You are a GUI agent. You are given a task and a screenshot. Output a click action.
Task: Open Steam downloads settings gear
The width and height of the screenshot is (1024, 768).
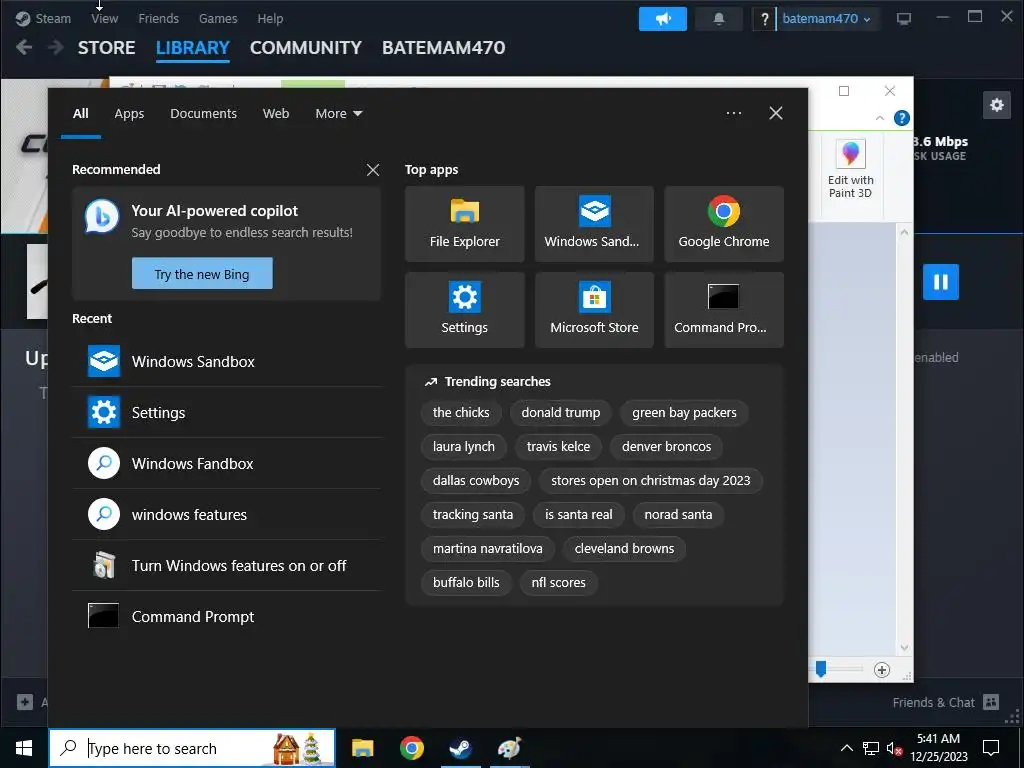[x=997, y=105]
